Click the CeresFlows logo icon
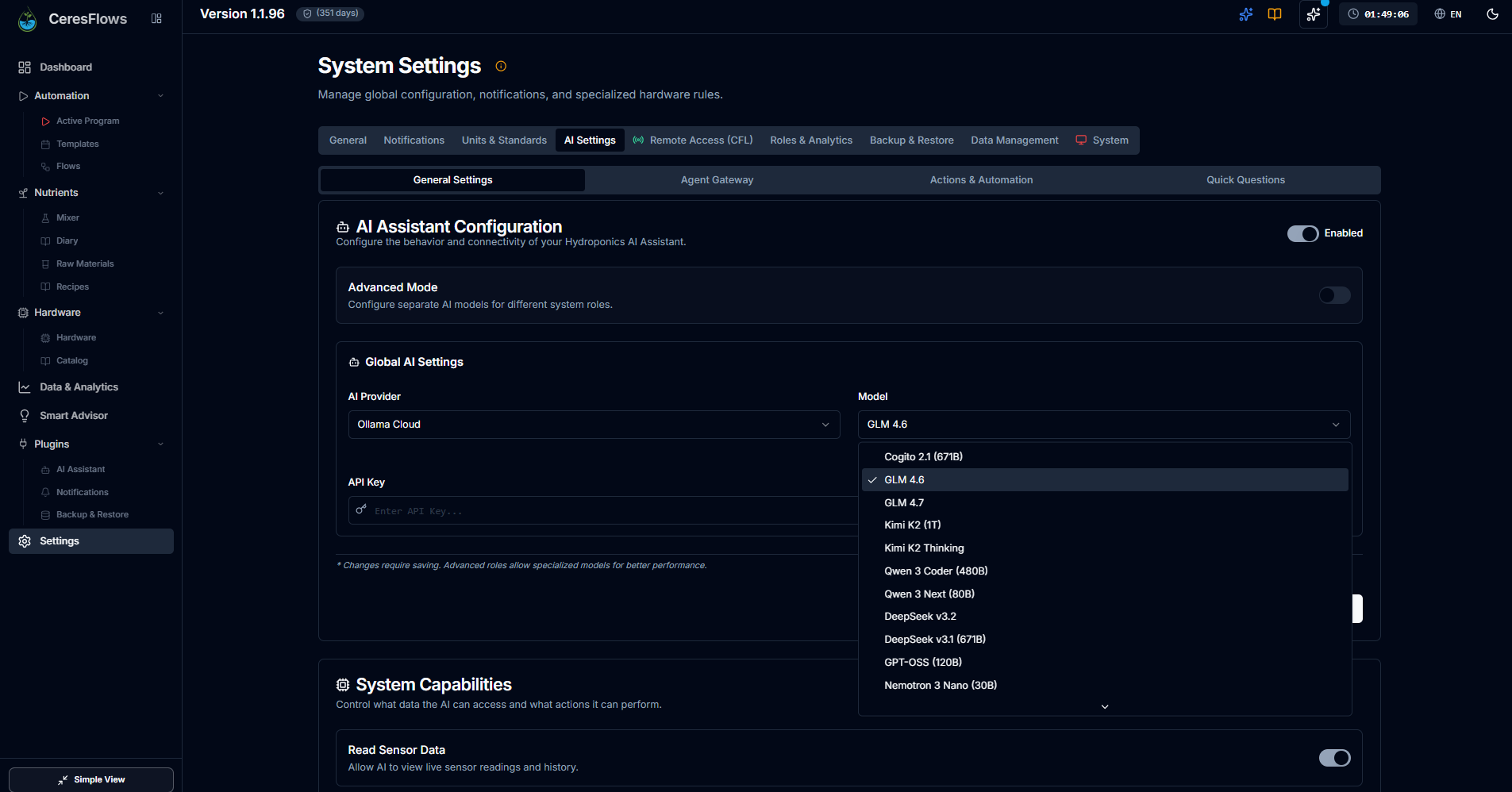 (27, 19)
